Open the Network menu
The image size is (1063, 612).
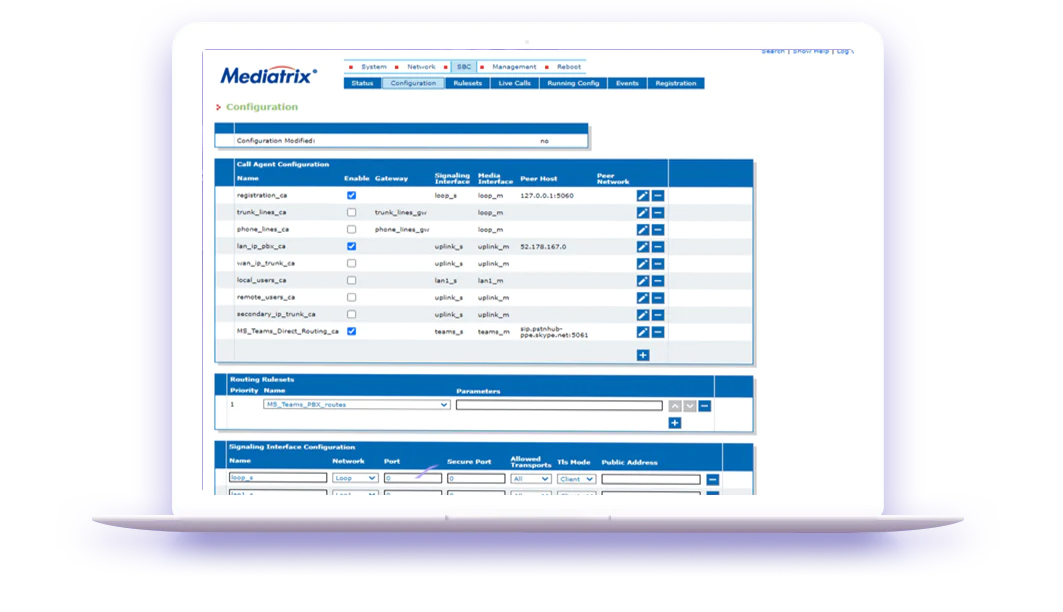coord(421,67)
